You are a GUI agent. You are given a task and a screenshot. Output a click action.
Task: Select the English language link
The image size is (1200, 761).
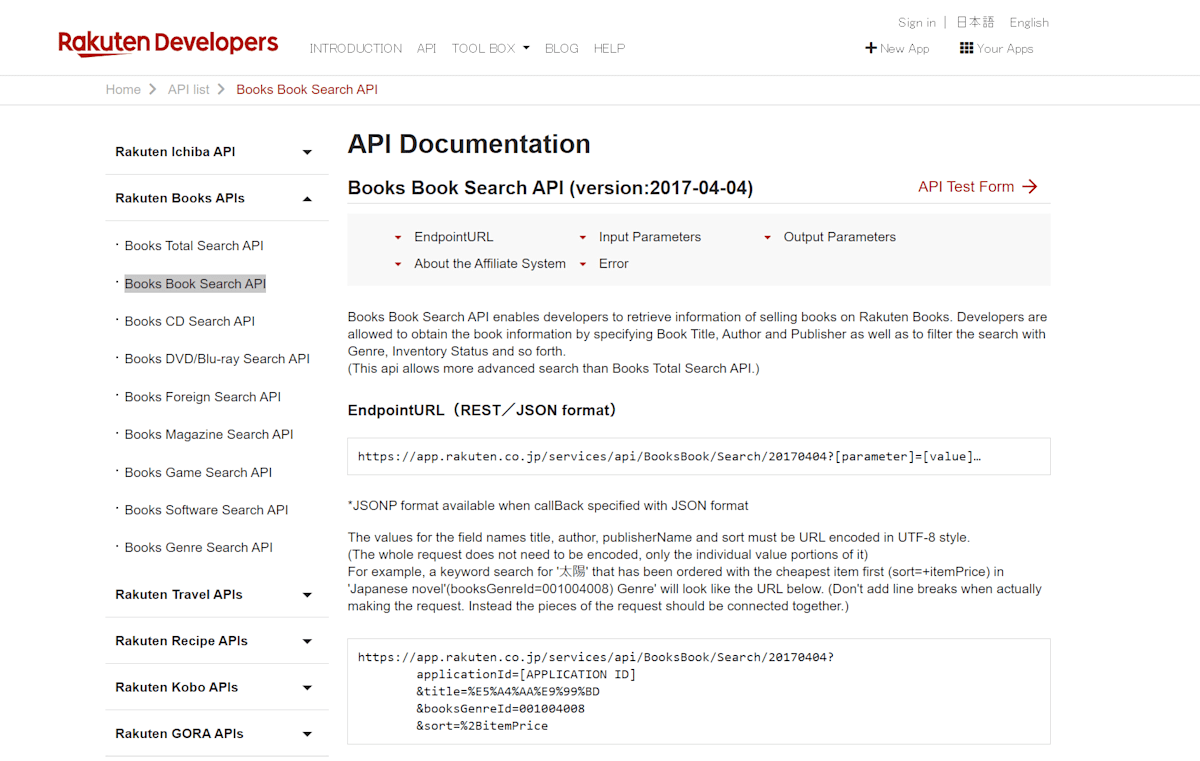coord(1029,22)
